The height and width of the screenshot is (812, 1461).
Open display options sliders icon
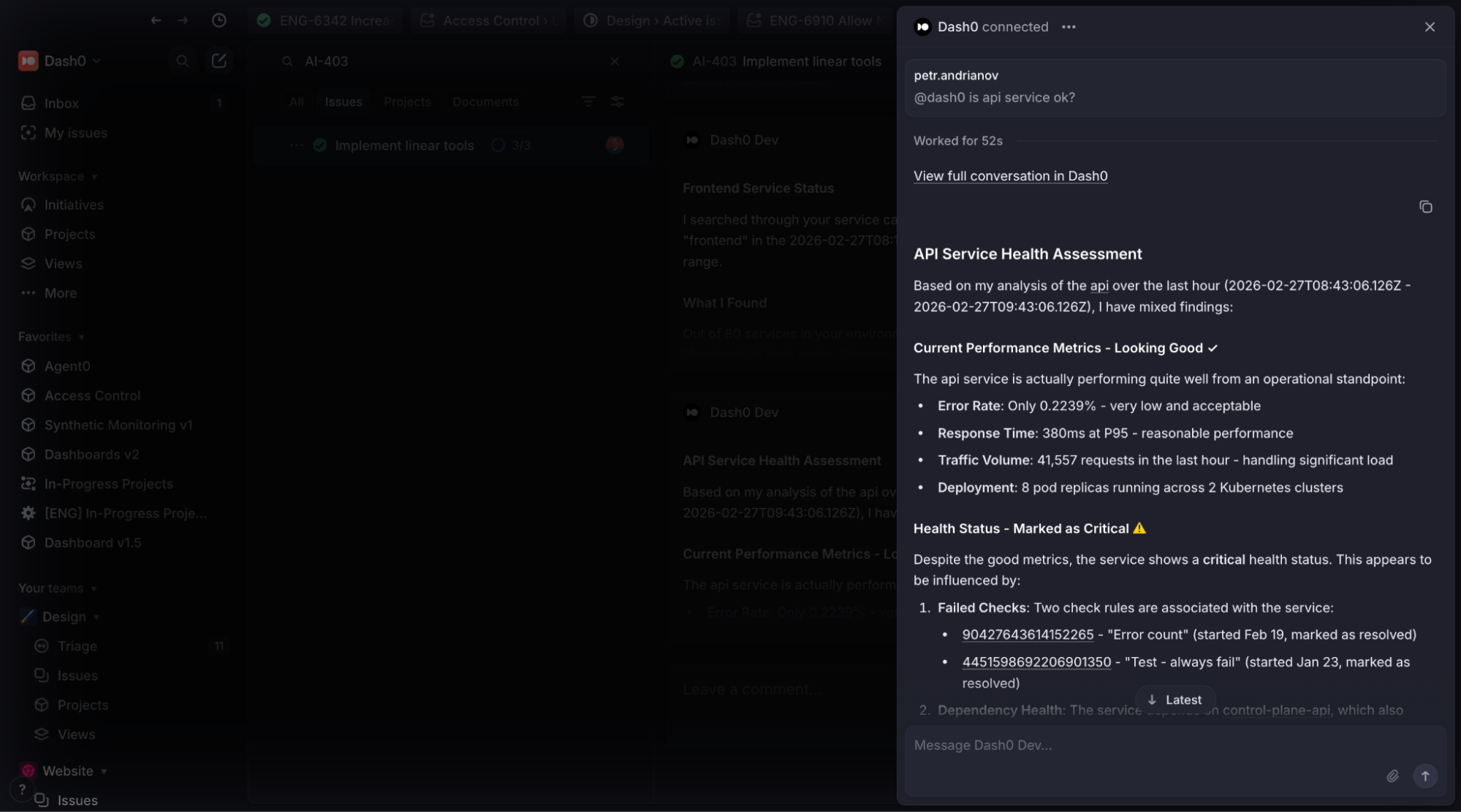point(617,102)
